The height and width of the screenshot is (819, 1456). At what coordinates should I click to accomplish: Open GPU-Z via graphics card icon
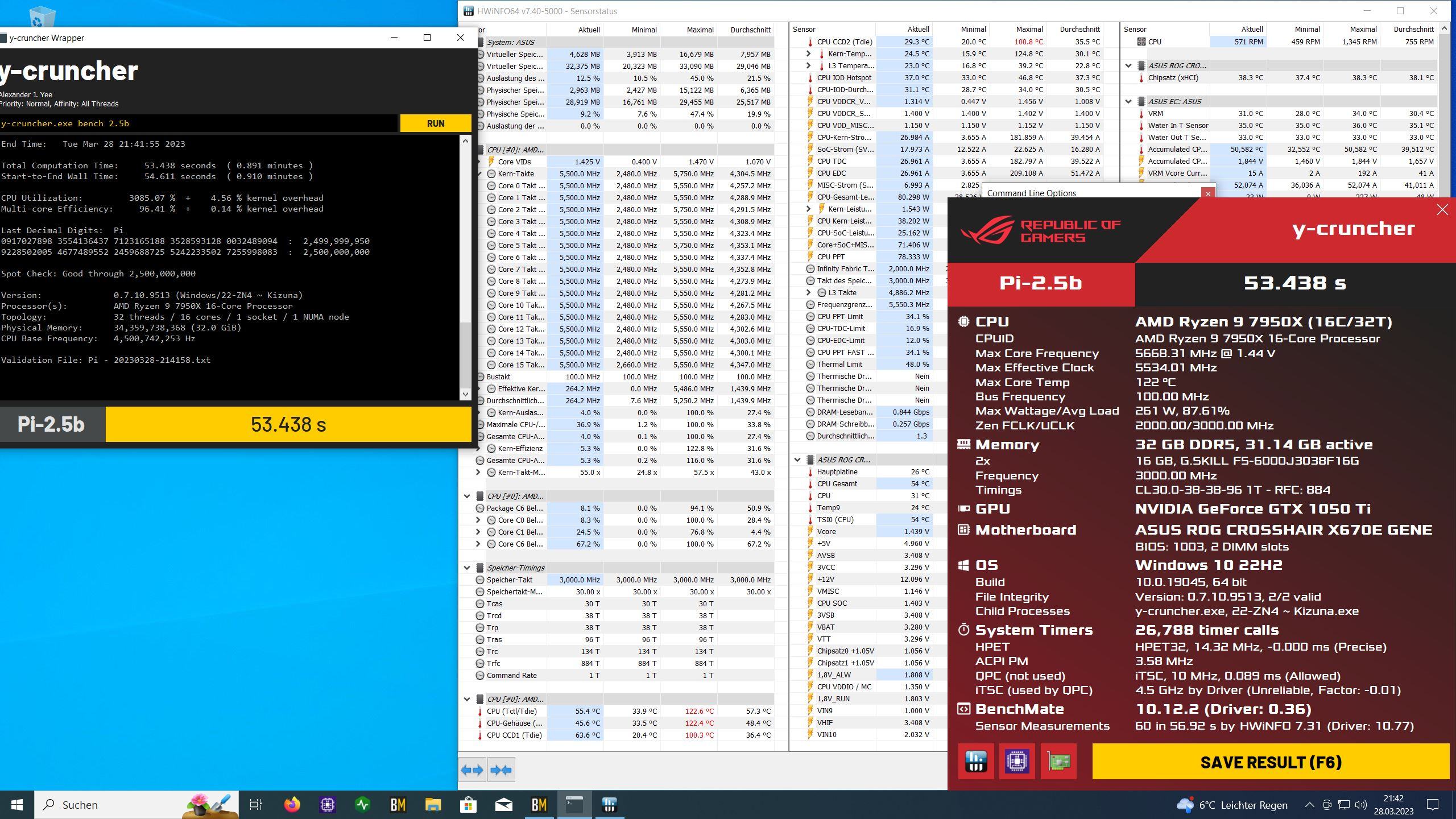pos(1058,761)
